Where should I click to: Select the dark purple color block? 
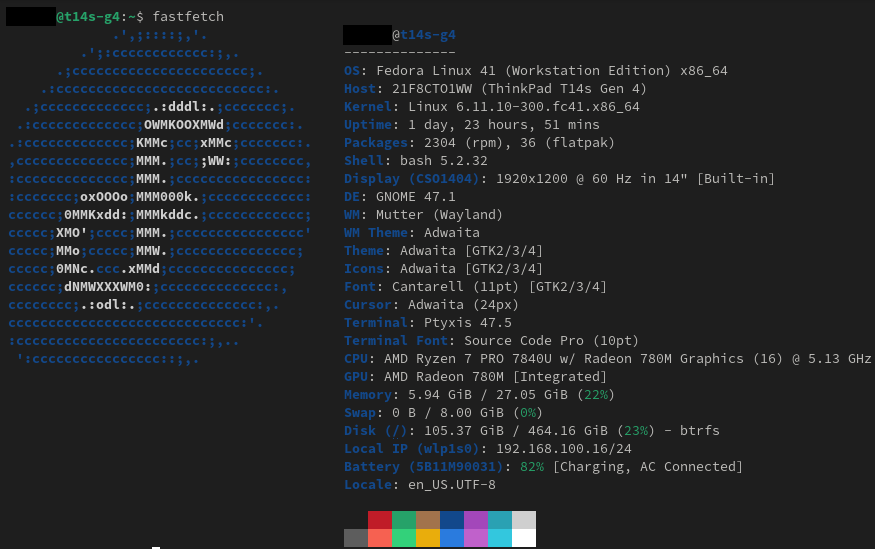(475, 520)
